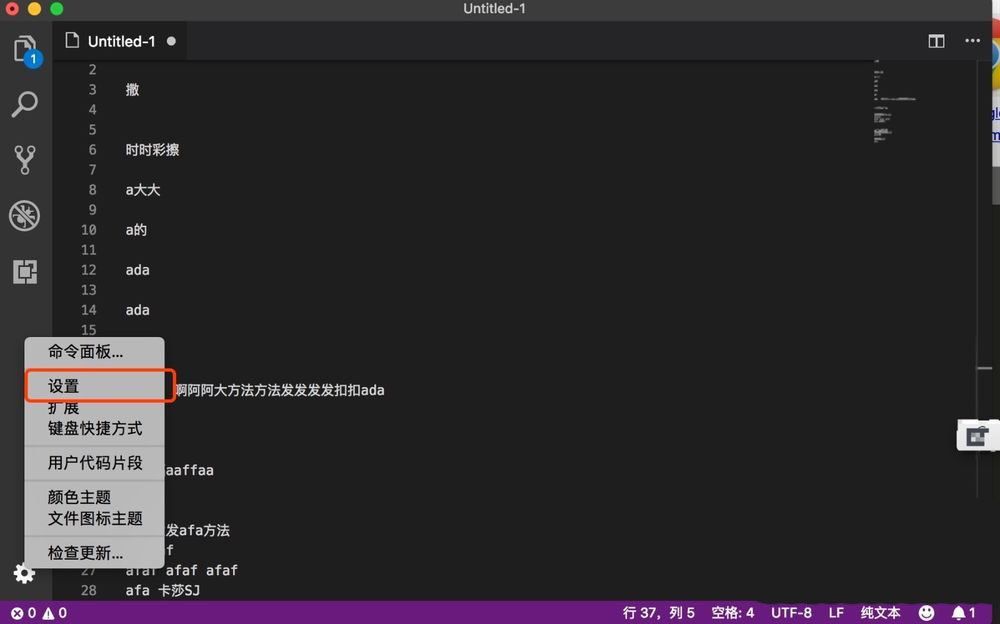The width and height of the screenshot is (1000, 624).
Task: Open the Explorer view in the activity bar
Action: 24,47
